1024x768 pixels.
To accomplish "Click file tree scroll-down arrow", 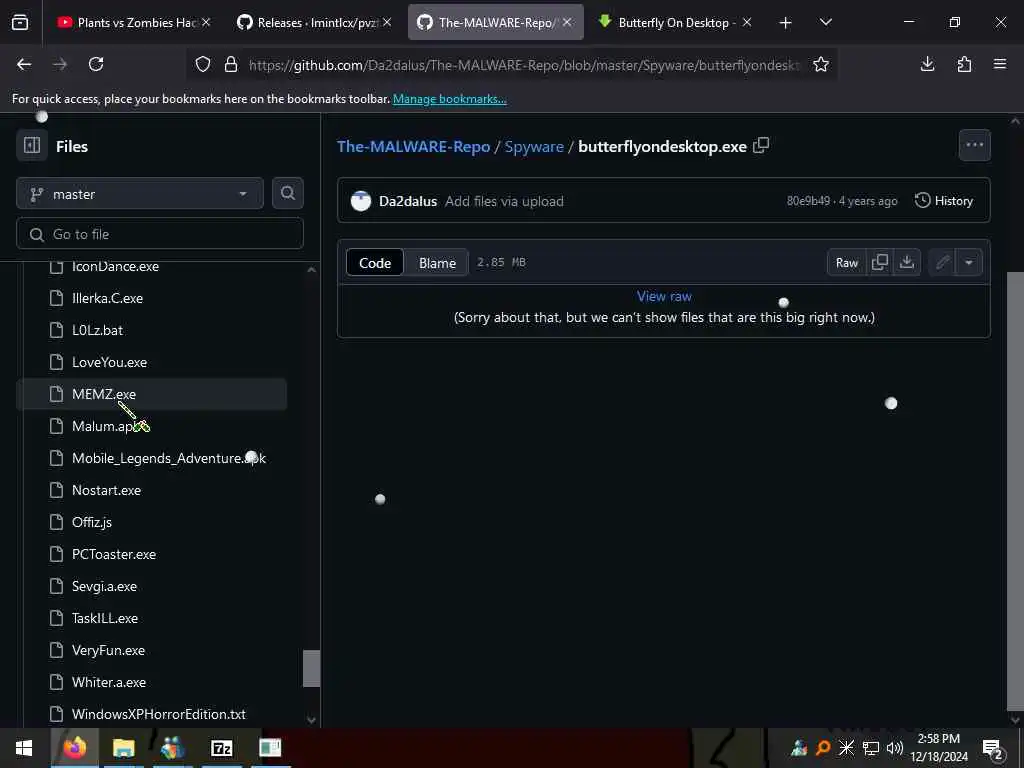I will 312,720.
